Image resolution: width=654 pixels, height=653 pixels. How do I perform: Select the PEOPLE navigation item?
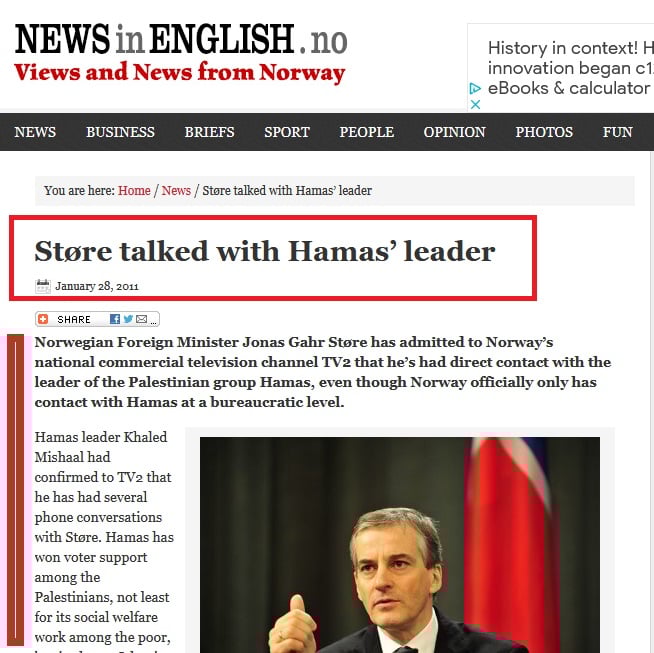point(367,132)
